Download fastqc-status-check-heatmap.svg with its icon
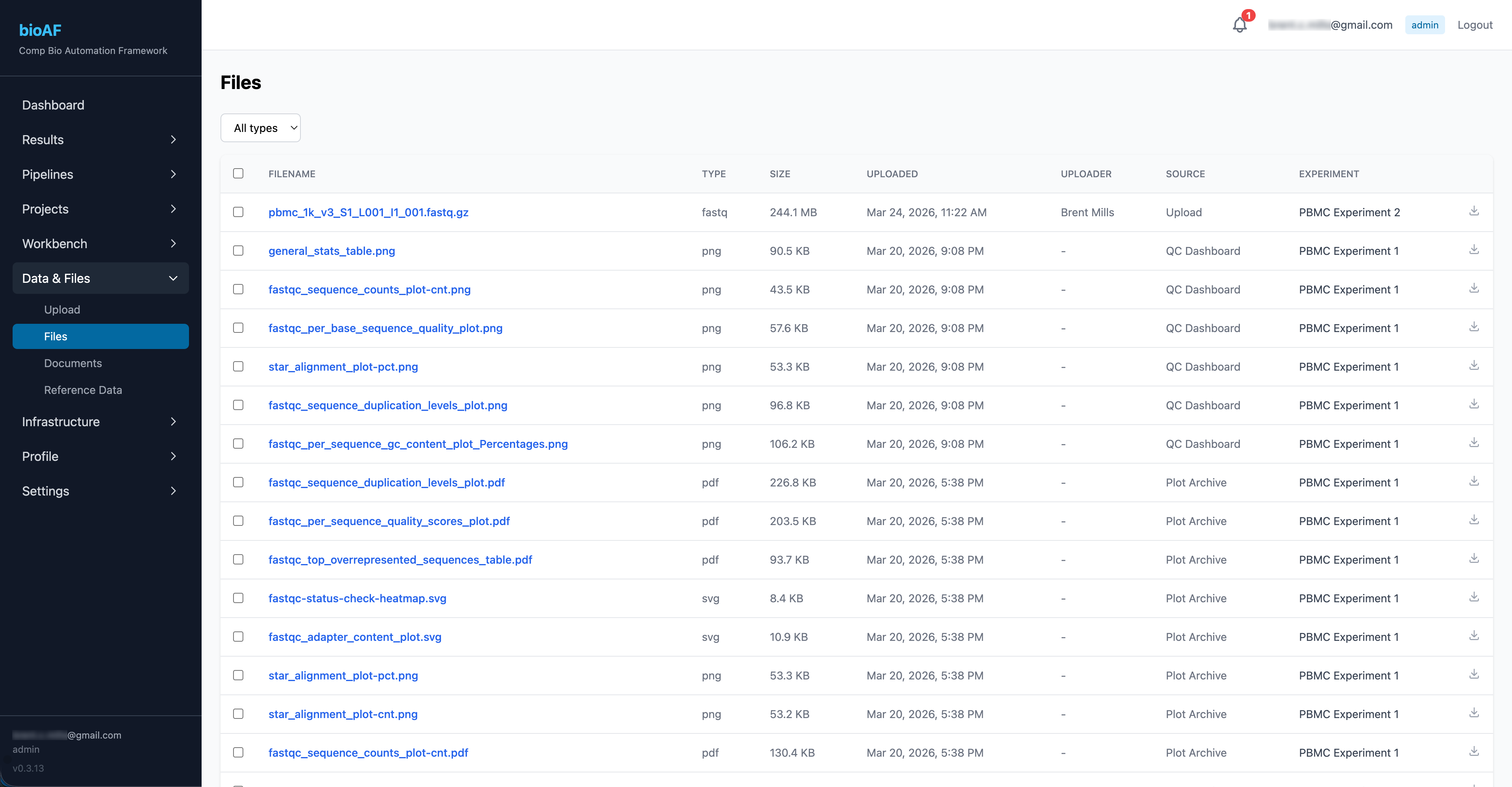The image size is (1512, 787). click(1474, 597)
